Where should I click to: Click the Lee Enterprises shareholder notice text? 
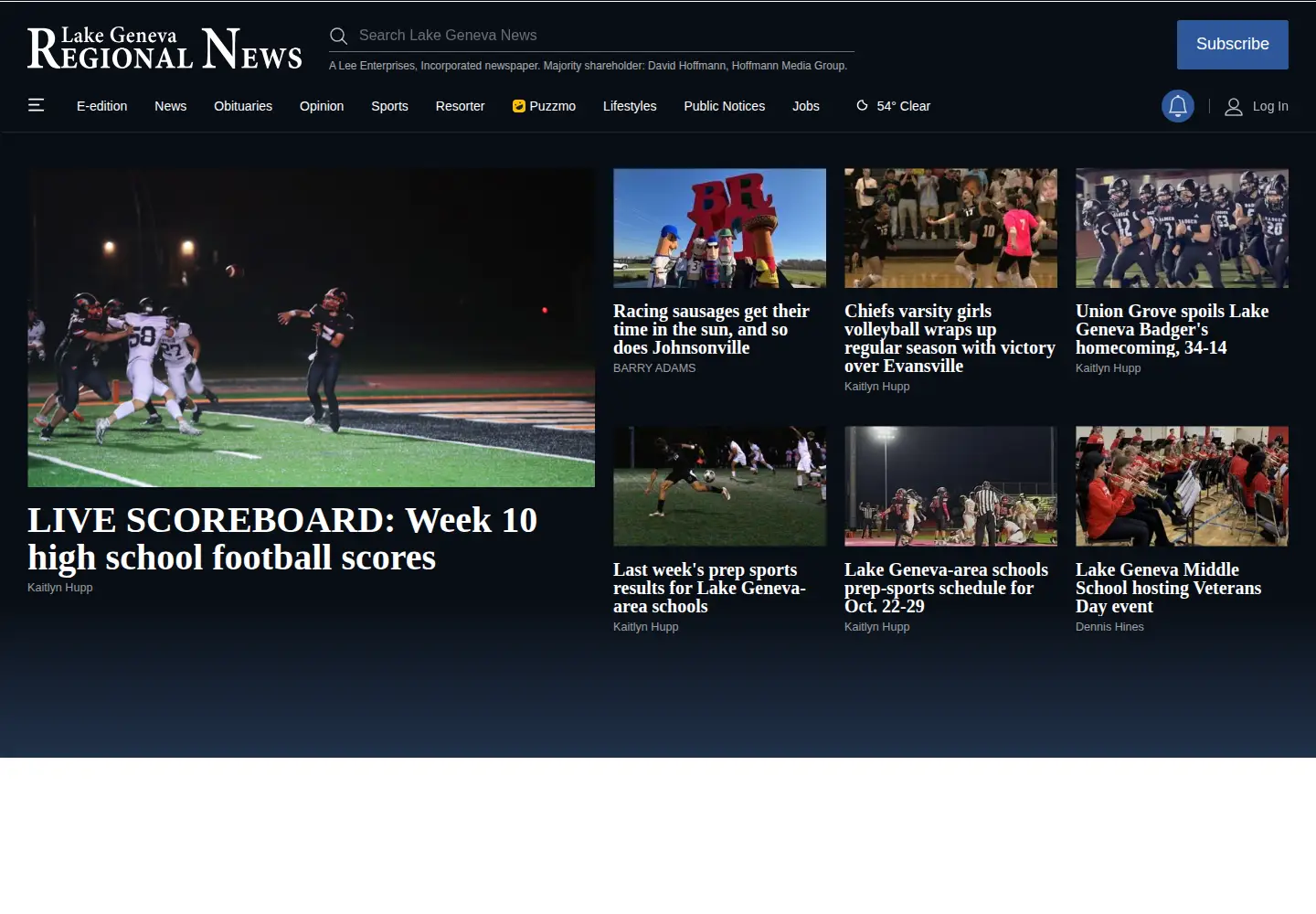point(589,66)
